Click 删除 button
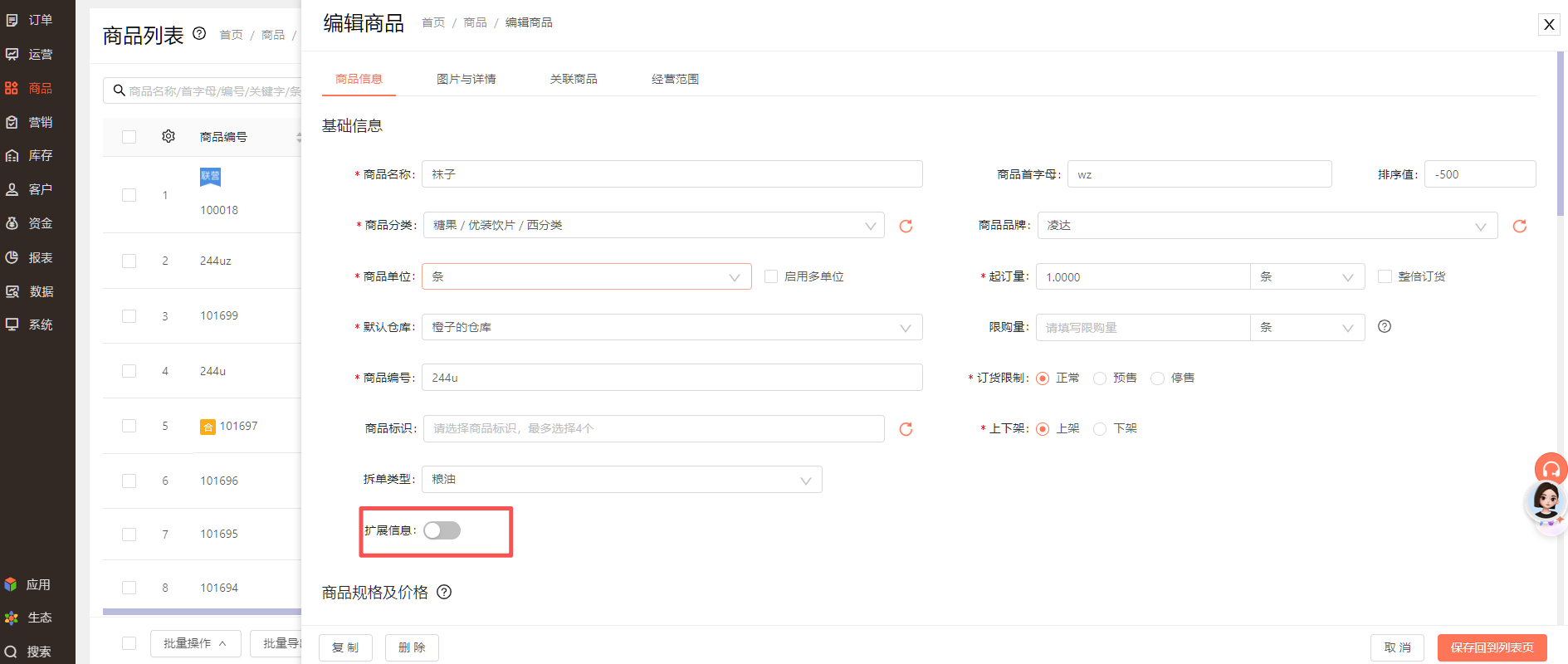 [x=412, y=647]
